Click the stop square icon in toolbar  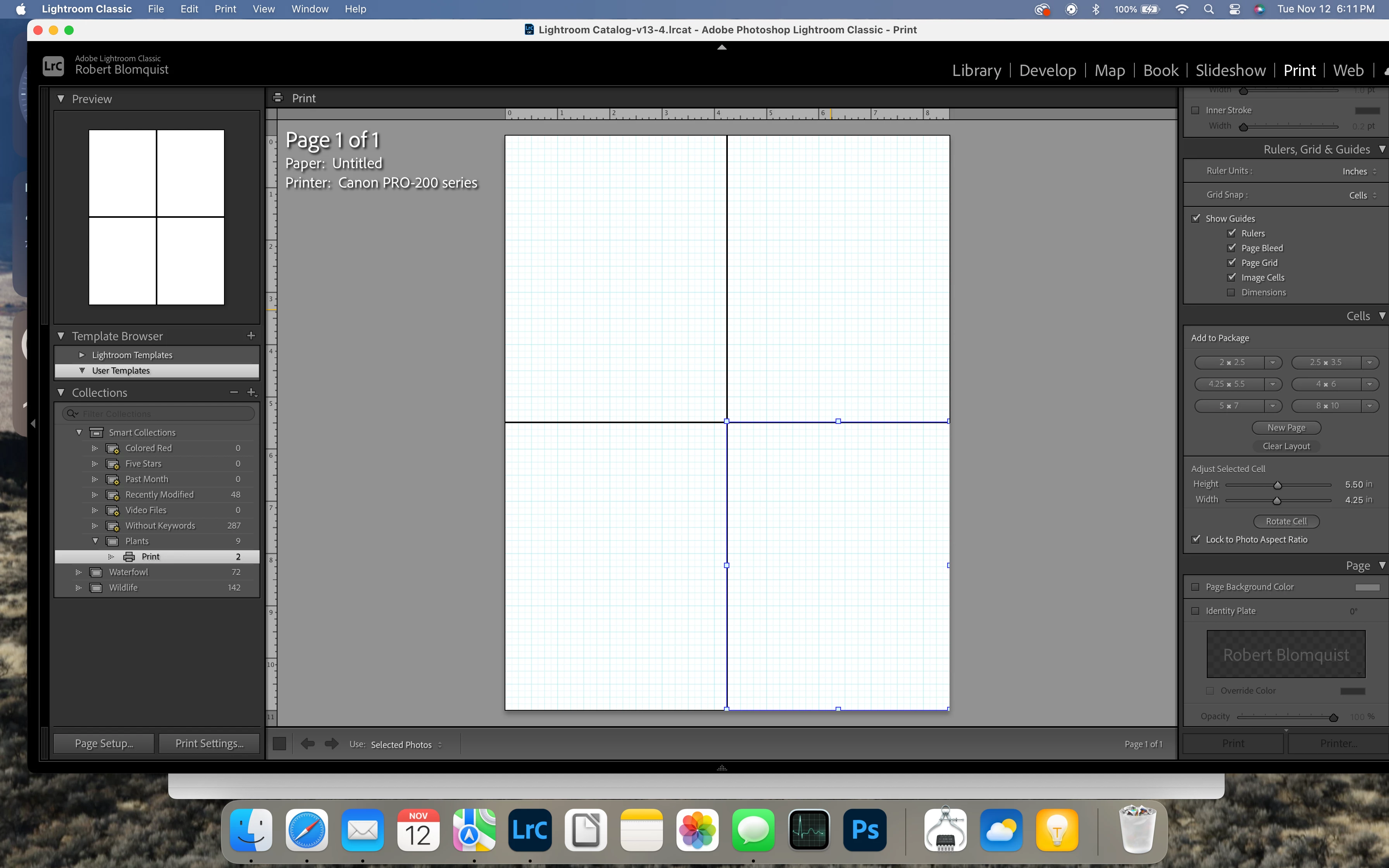pos(279,744)
